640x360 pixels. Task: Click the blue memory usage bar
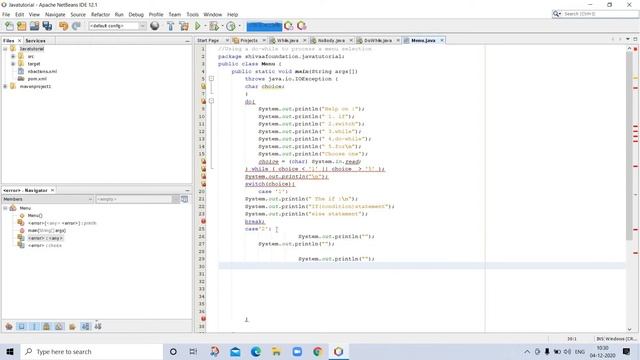[x=264, y=27]
